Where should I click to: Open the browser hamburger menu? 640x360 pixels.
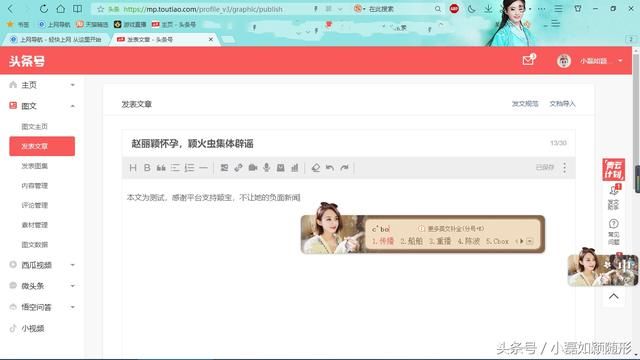558,9
